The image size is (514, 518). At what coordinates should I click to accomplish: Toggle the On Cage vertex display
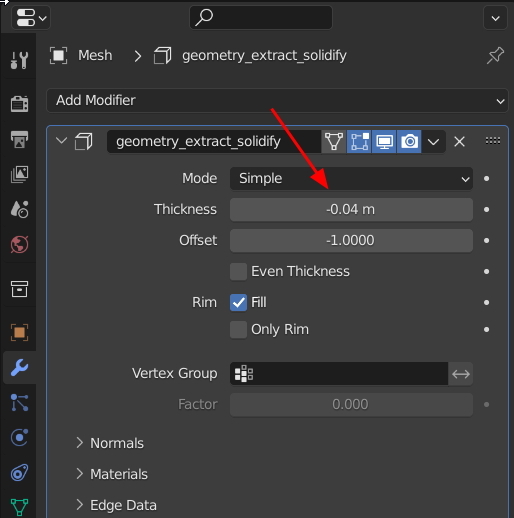(x=334, y=142)
